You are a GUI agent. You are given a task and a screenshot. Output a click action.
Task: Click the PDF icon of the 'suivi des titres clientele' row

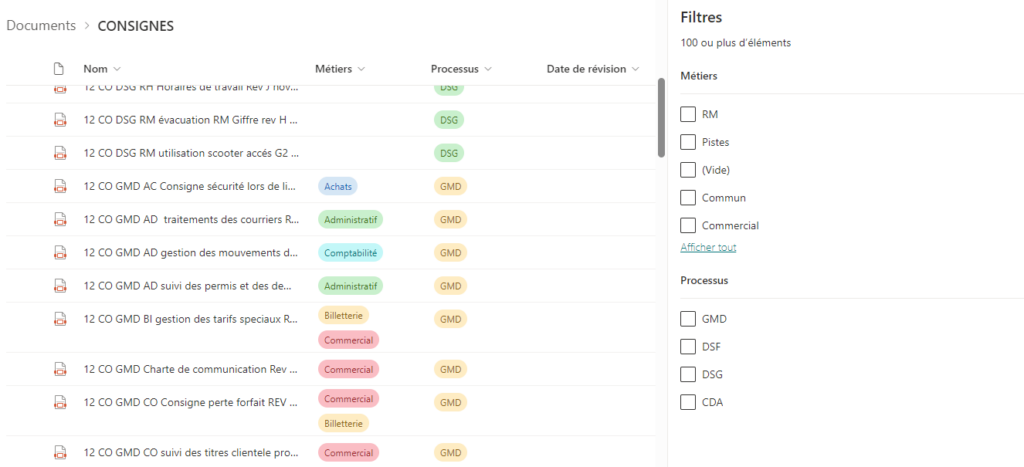click(x=60, y=452)
